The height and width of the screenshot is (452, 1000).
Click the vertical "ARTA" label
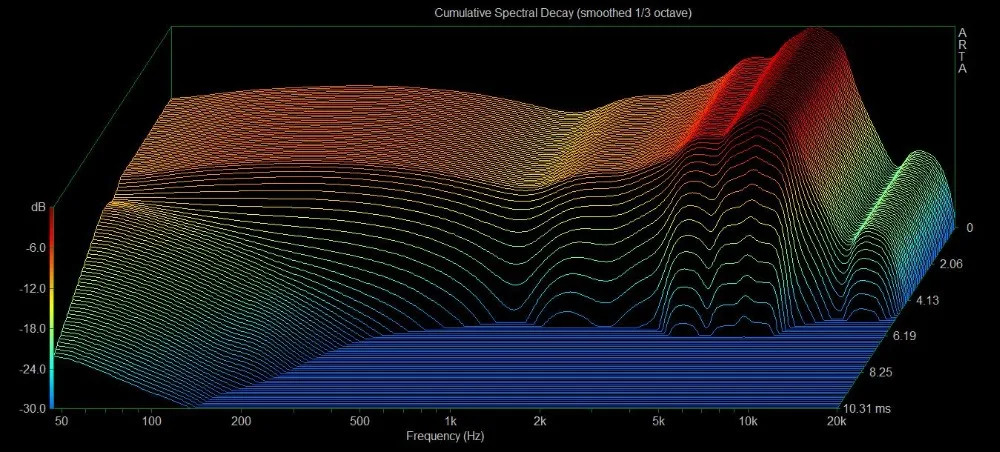[x=962, y=50]
